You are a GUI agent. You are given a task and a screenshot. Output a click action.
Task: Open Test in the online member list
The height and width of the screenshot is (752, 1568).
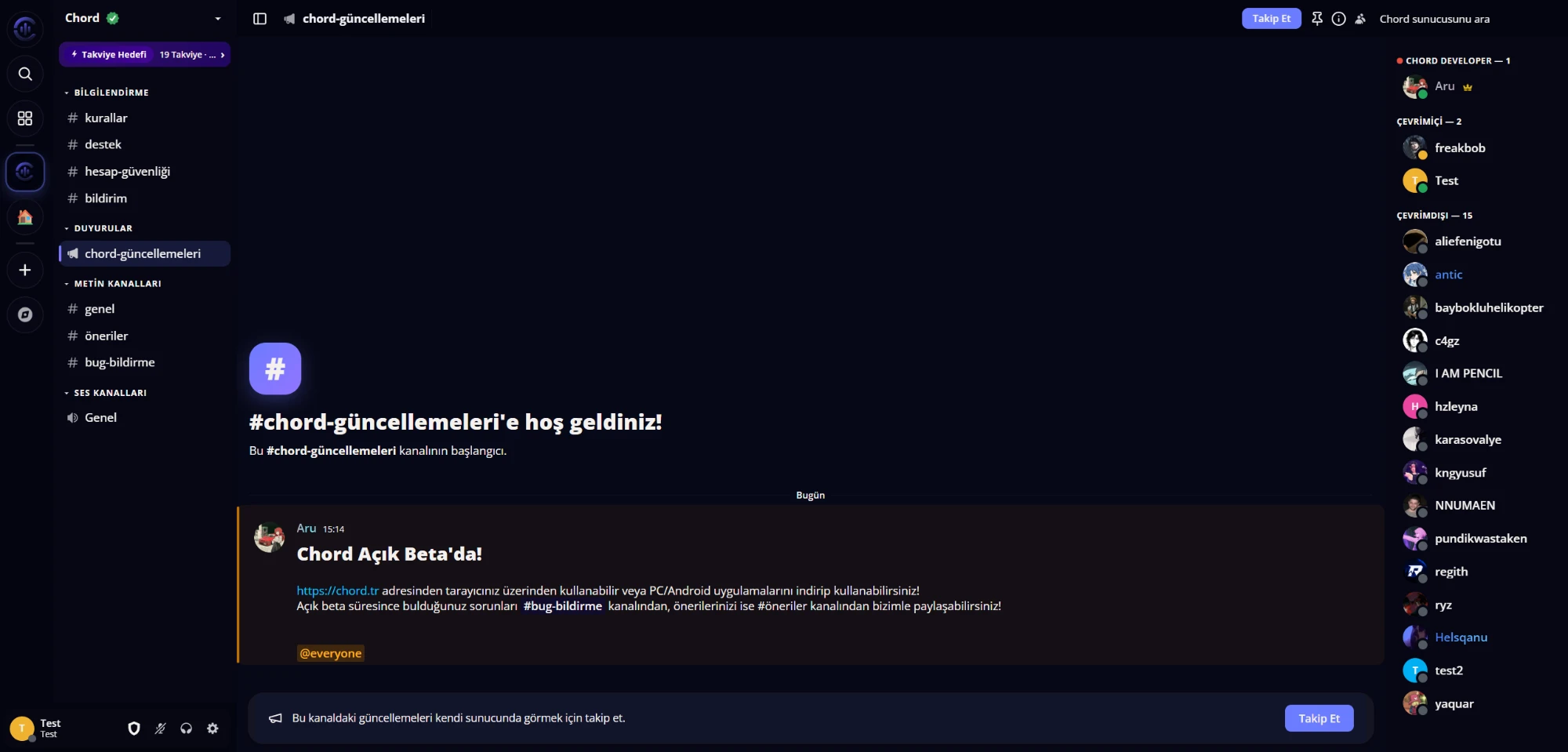point(1474,180)
